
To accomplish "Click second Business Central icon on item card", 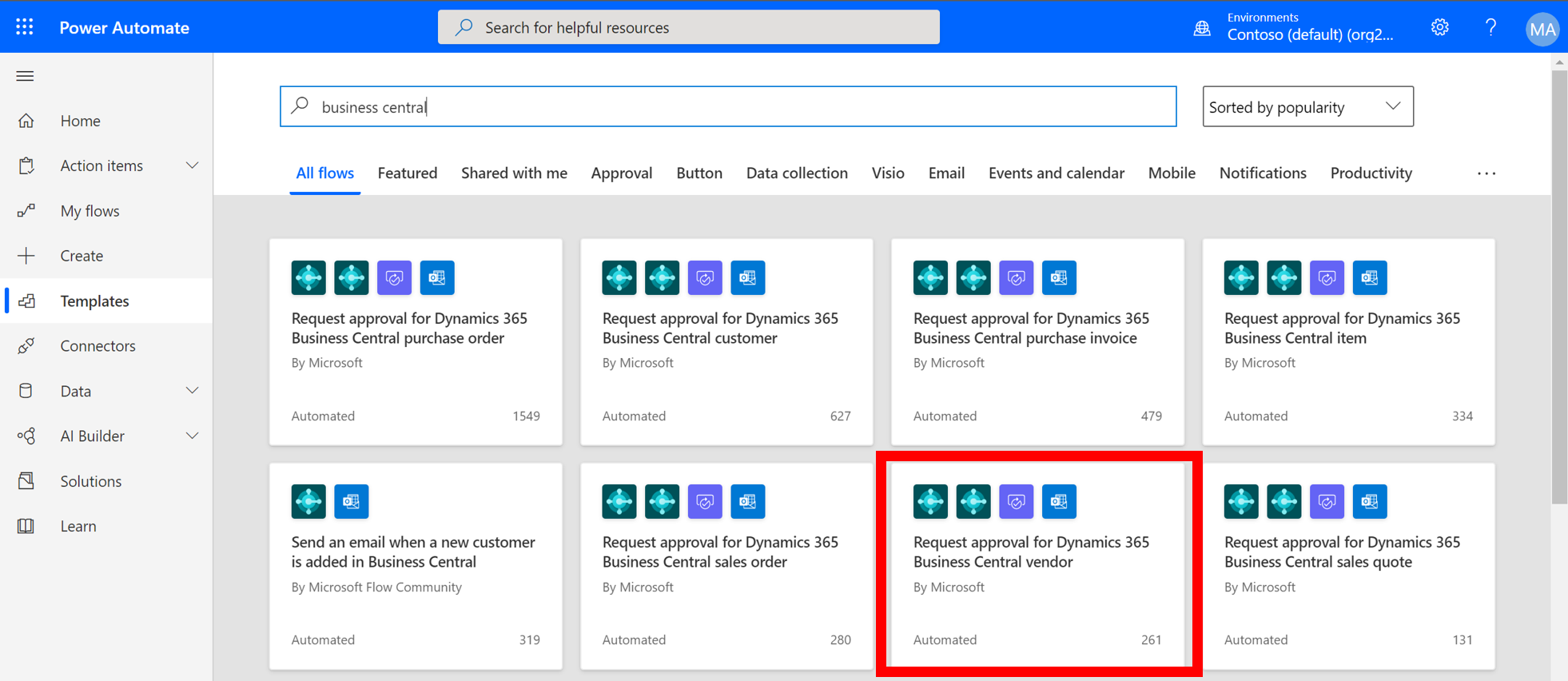I will tap(1284, 277).
